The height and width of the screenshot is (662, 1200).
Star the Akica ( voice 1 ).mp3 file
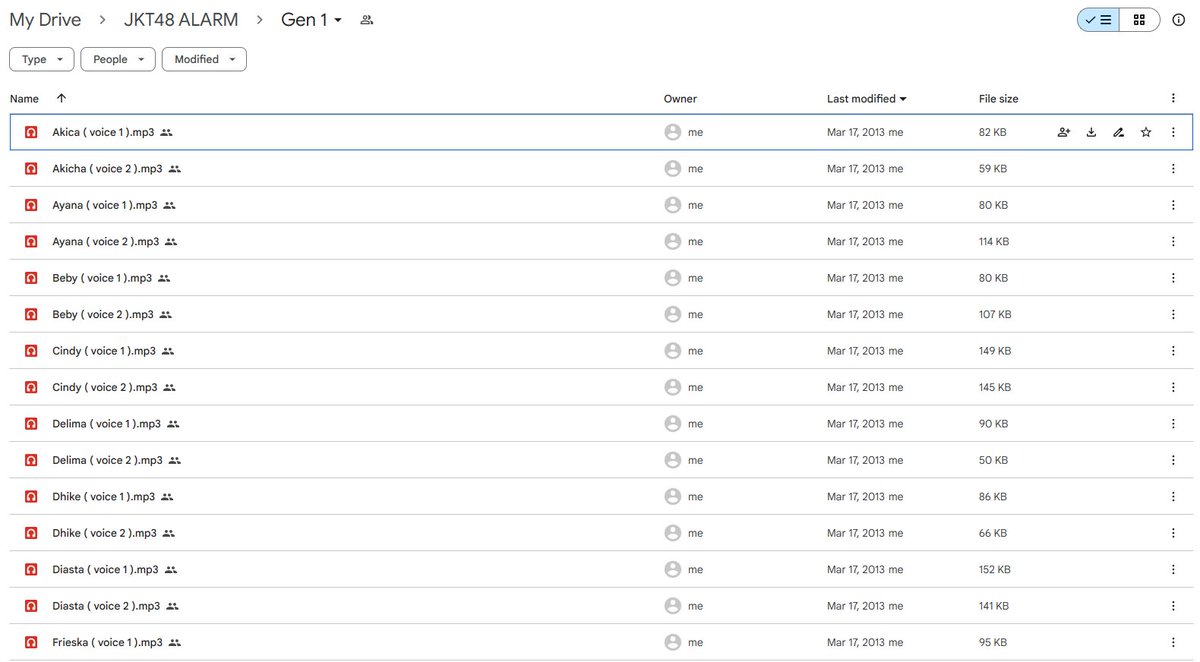tap(1146, 132)
